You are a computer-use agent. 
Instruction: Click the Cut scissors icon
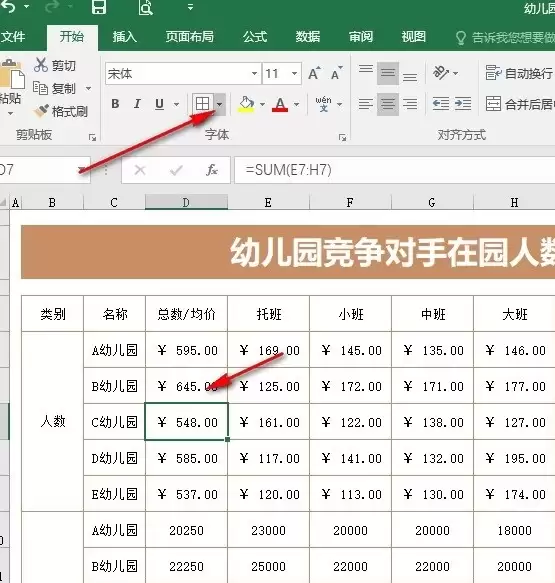(x=41, y=65)
